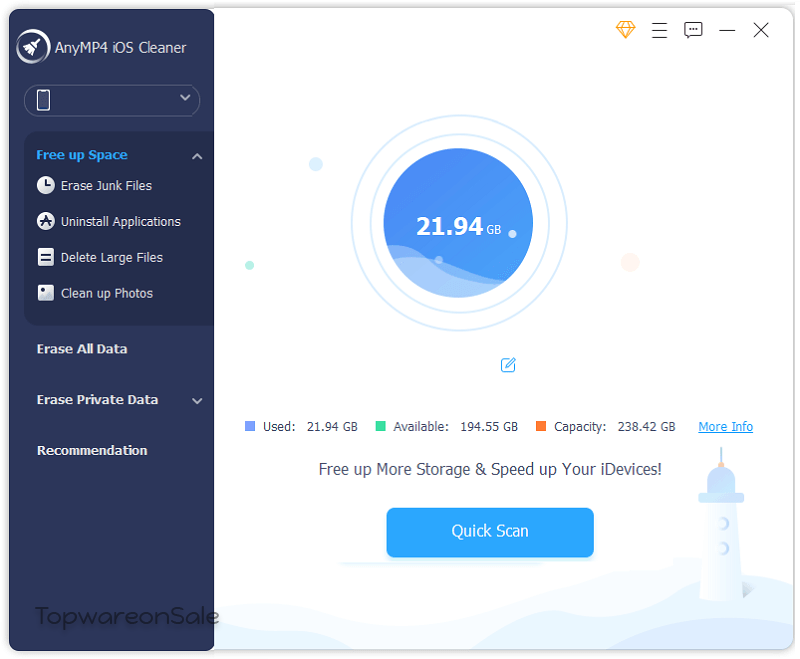Image resolution: width=800 pixels, height=659 pixels.
Task: Start the Quick Scan
Action: pos(490,532)
